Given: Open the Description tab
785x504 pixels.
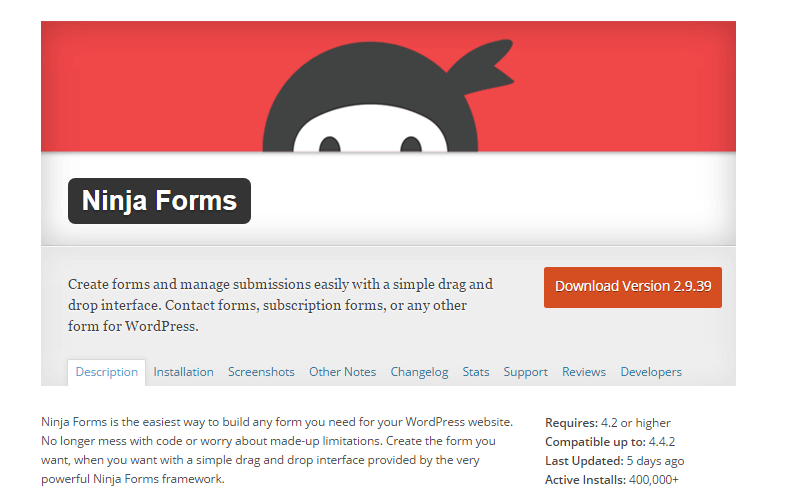Looking at the screenshot, I should [x=107, y=372].
